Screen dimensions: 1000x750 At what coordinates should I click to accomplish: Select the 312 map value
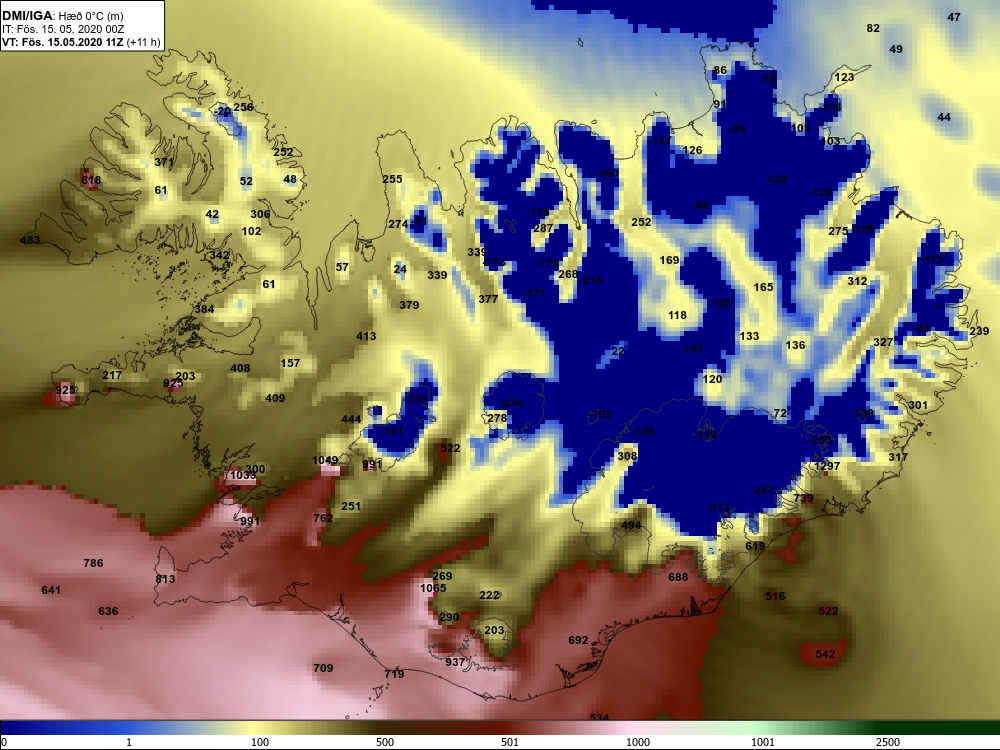[857, 281]
